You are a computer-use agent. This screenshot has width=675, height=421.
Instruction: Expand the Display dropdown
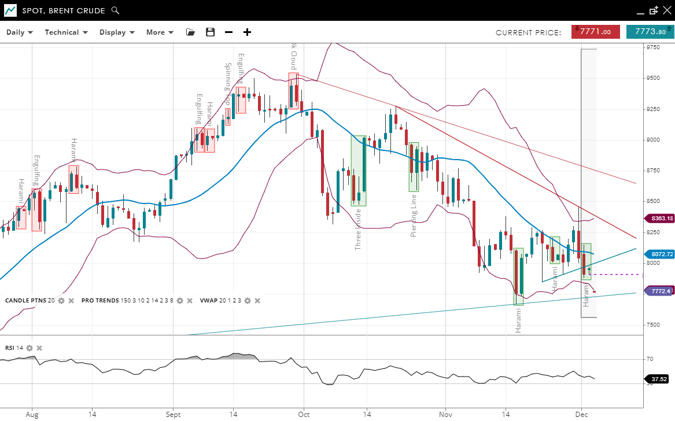117,32
